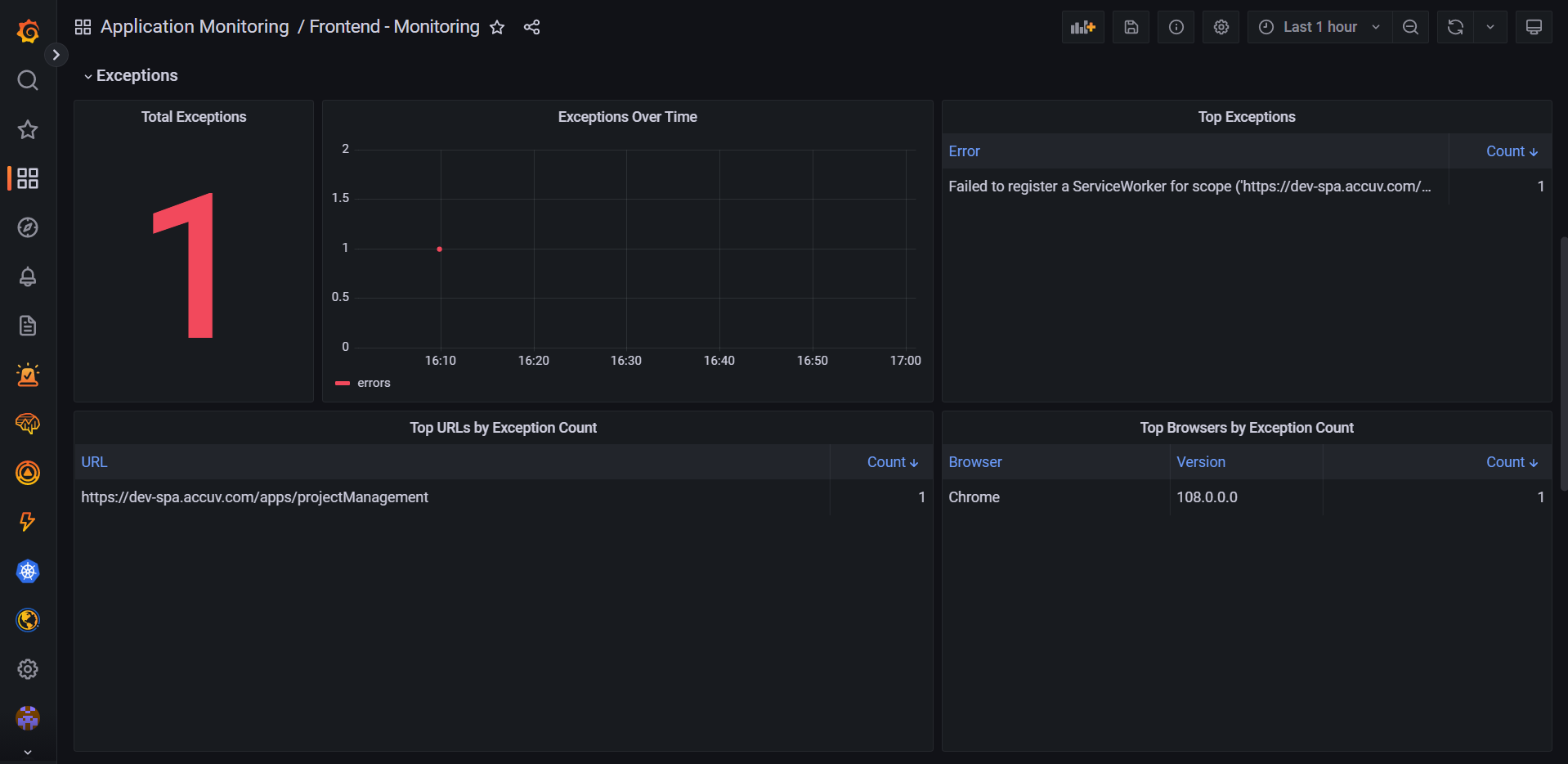Open the Exceptions Over Time panel title

pyautogui.click(x=628, y=117)
